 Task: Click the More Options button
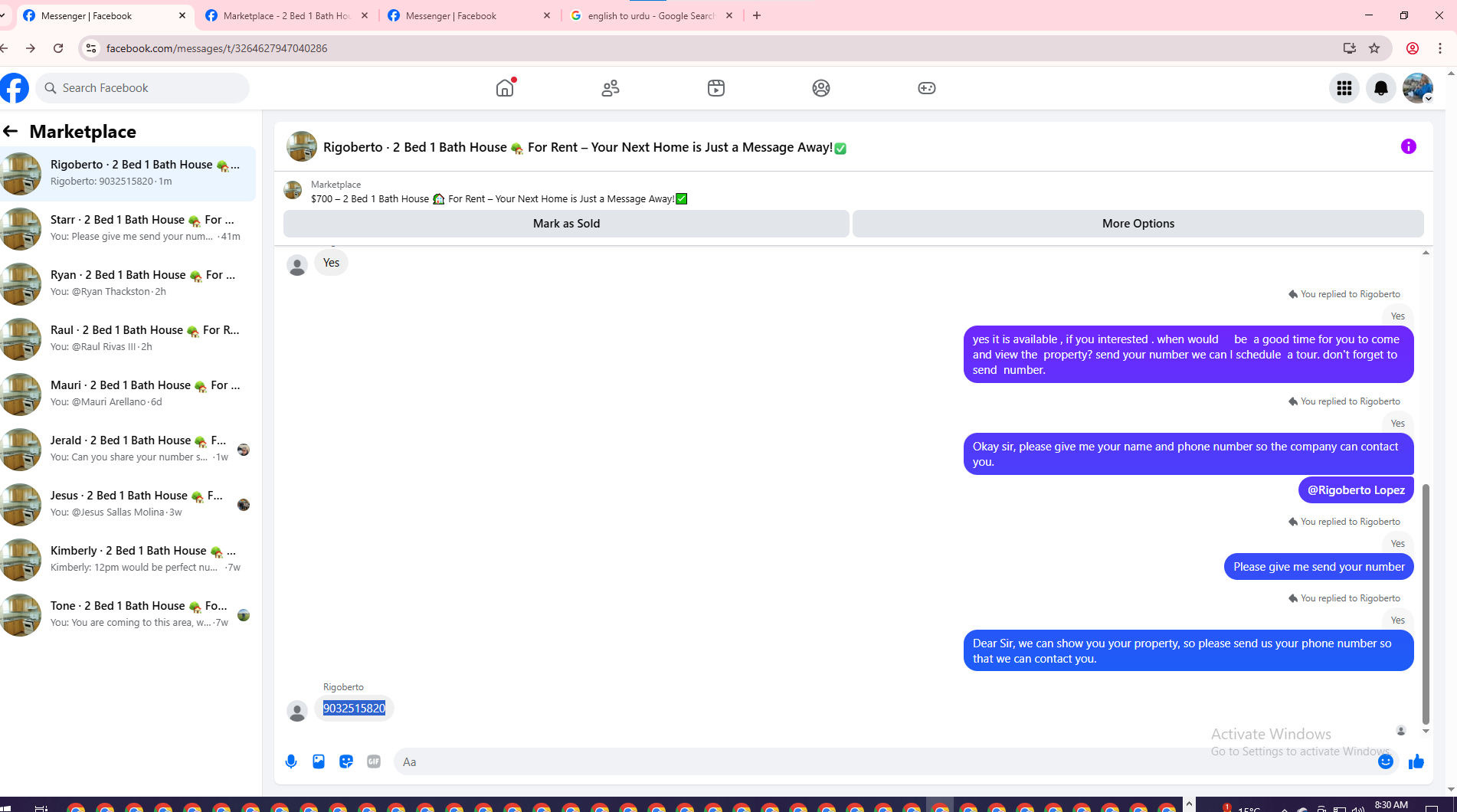point(1138,224)
